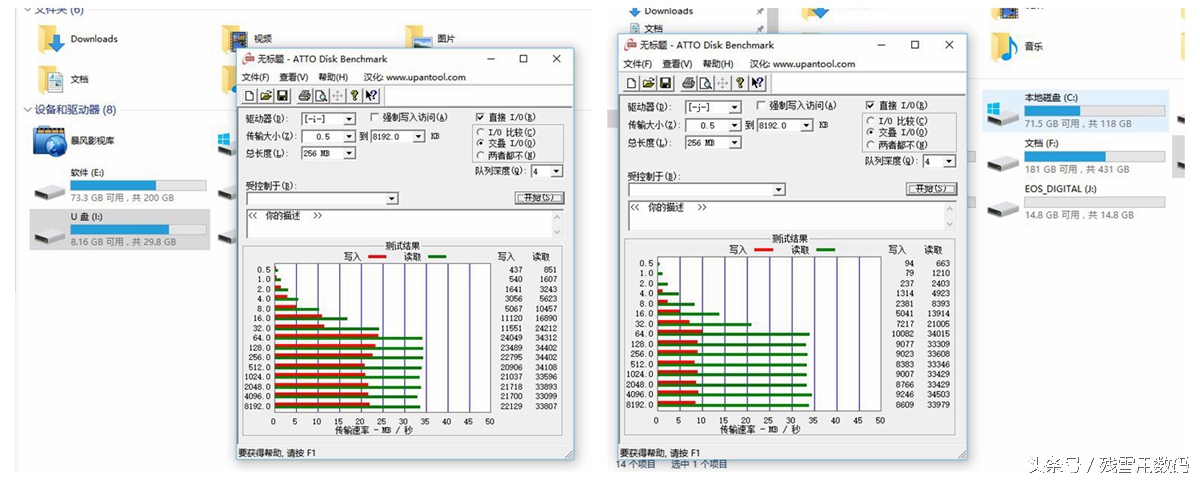The height and width of the screenshot is (480, 1200).
Task: Click Open folder icon in right ATTO window
Action: click(x=648, y=83)
